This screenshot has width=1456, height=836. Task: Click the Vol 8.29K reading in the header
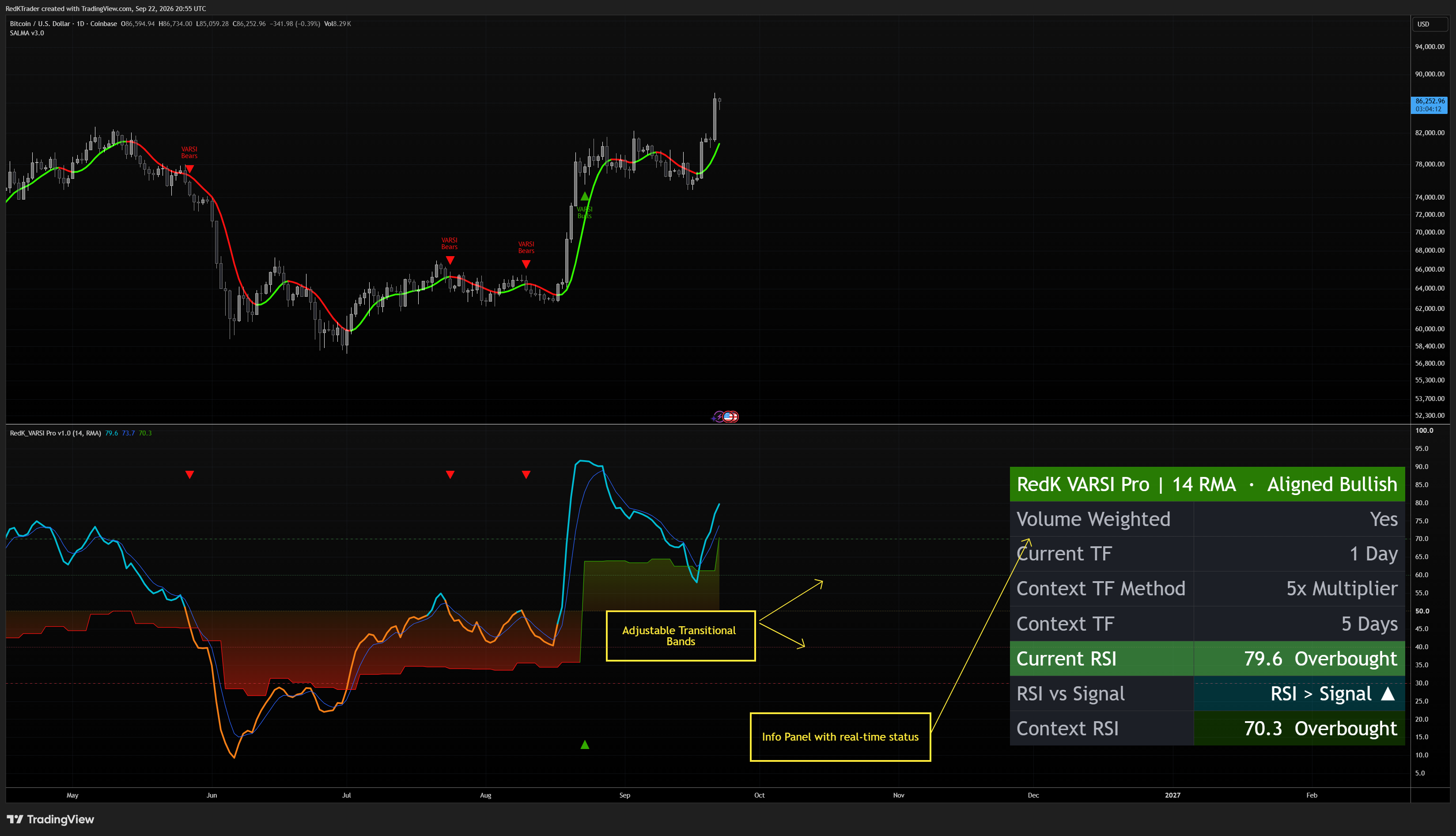337,23
